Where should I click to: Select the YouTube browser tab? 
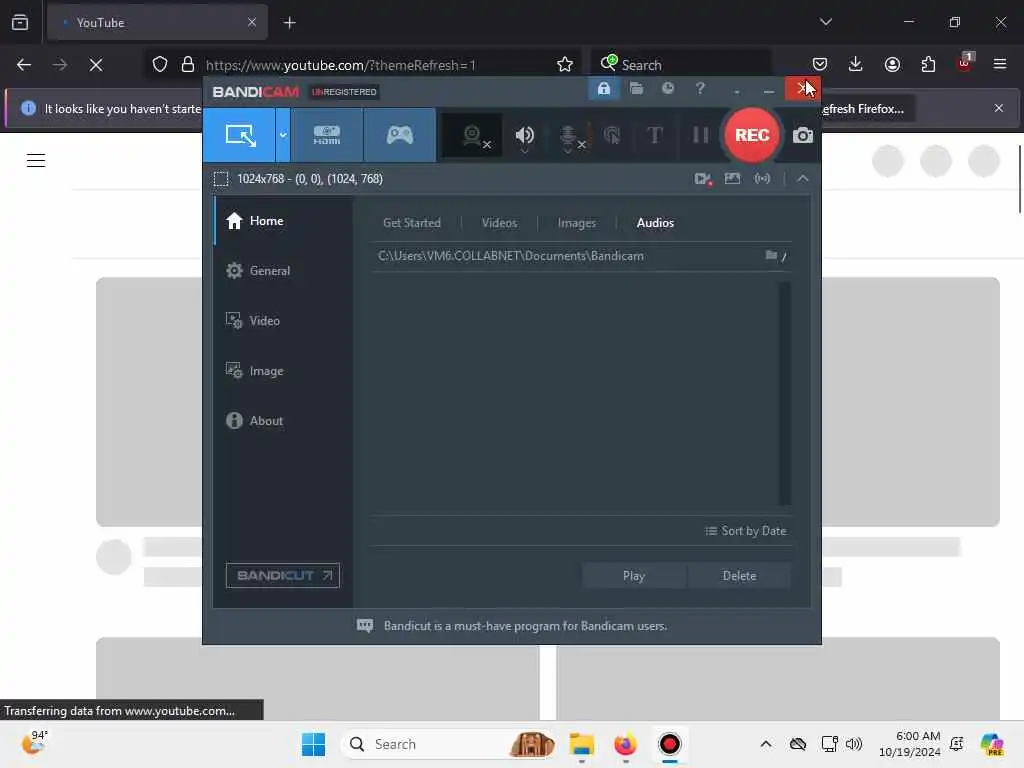(157, 23)
